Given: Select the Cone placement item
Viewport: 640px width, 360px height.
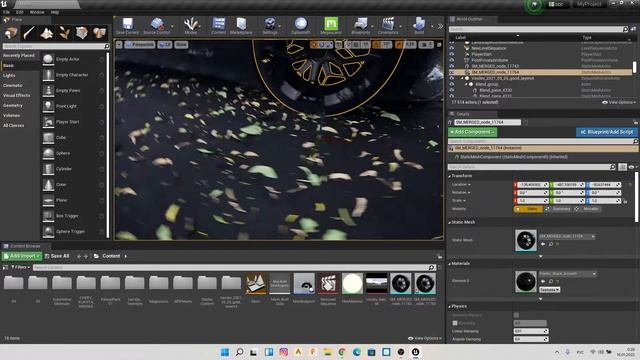Looking at the screenshot, I should [73, 184].
